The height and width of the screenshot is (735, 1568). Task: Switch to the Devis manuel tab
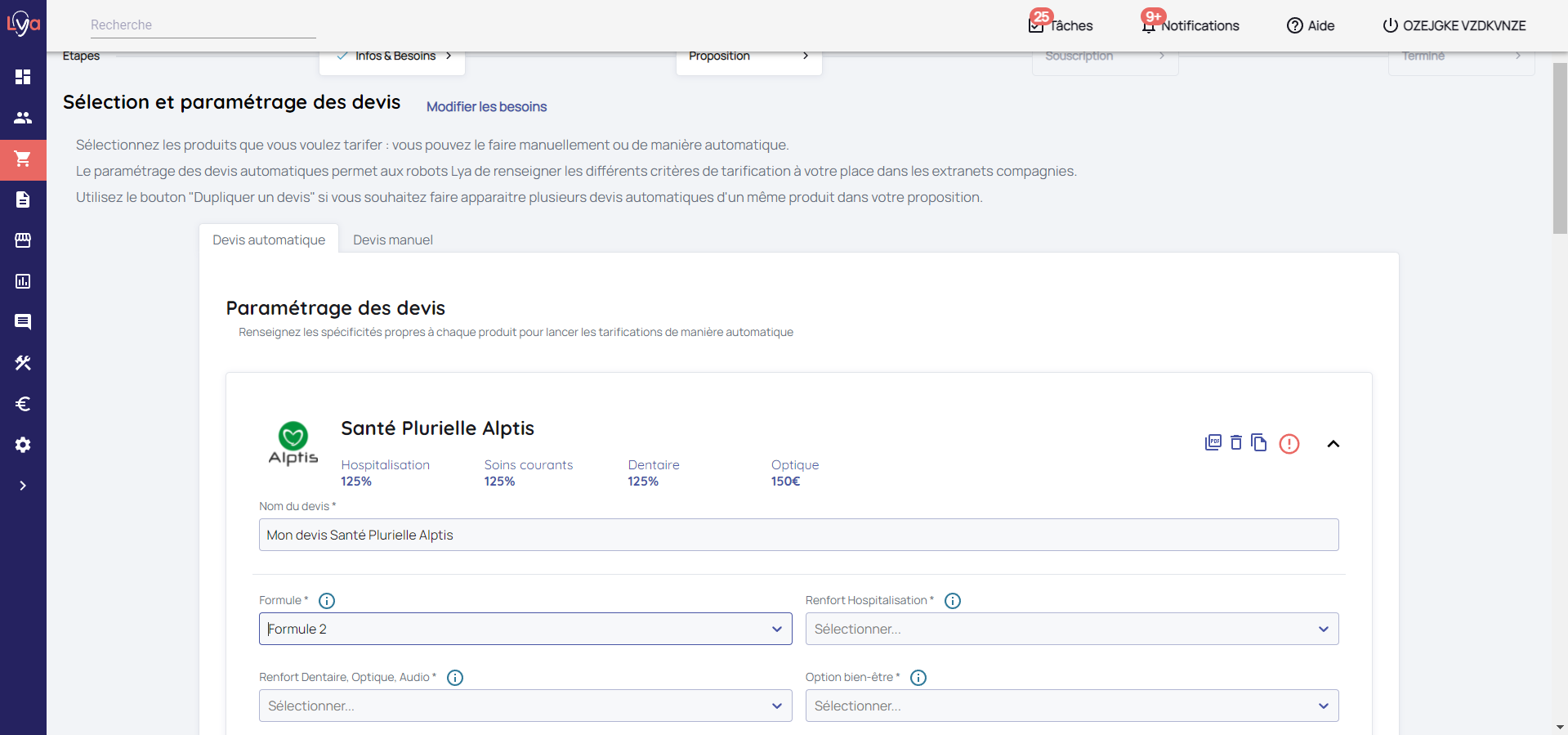click(x=393, y=240)
